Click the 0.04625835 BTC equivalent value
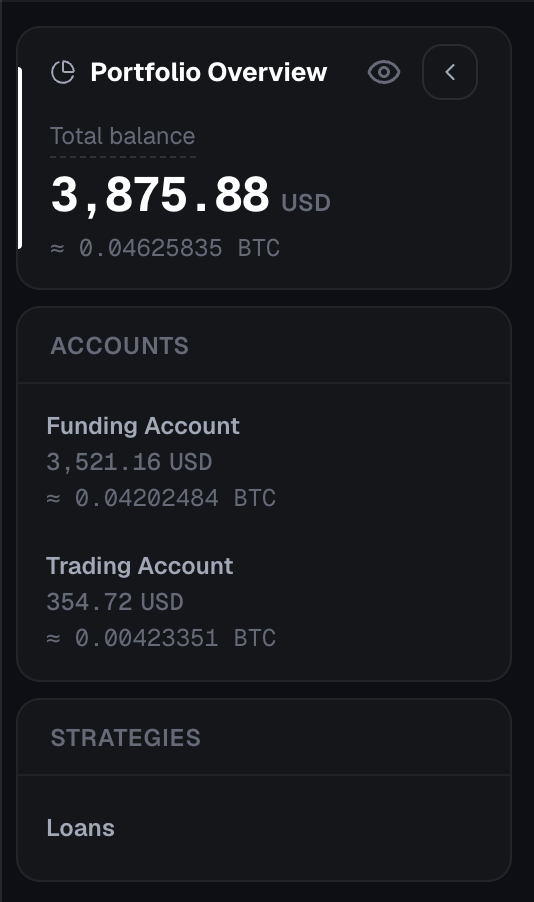This screenshot has height=902, width=534. tap(179, 249)
